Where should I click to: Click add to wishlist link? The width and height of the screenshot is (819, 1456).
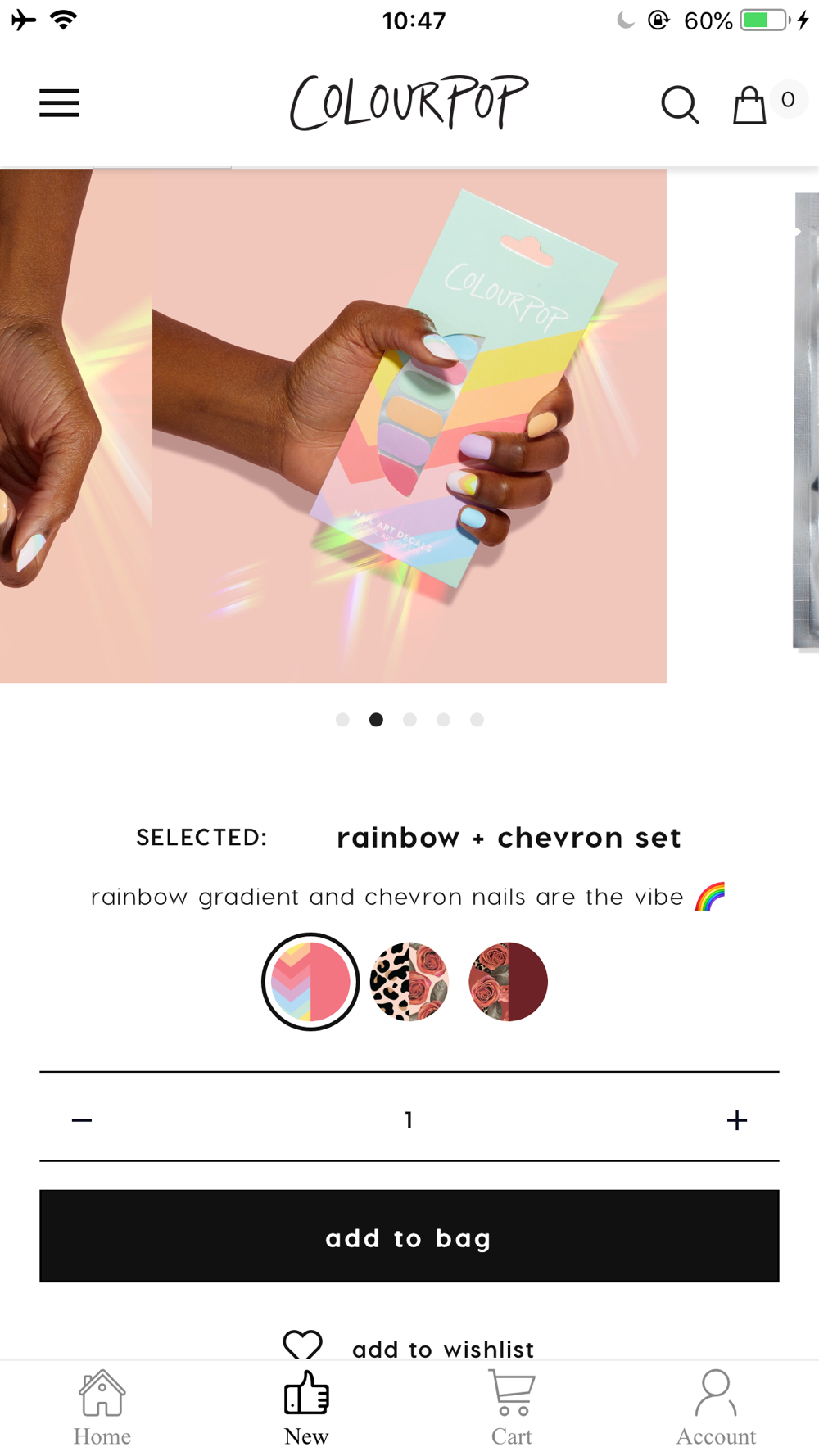coord(443,1349)
